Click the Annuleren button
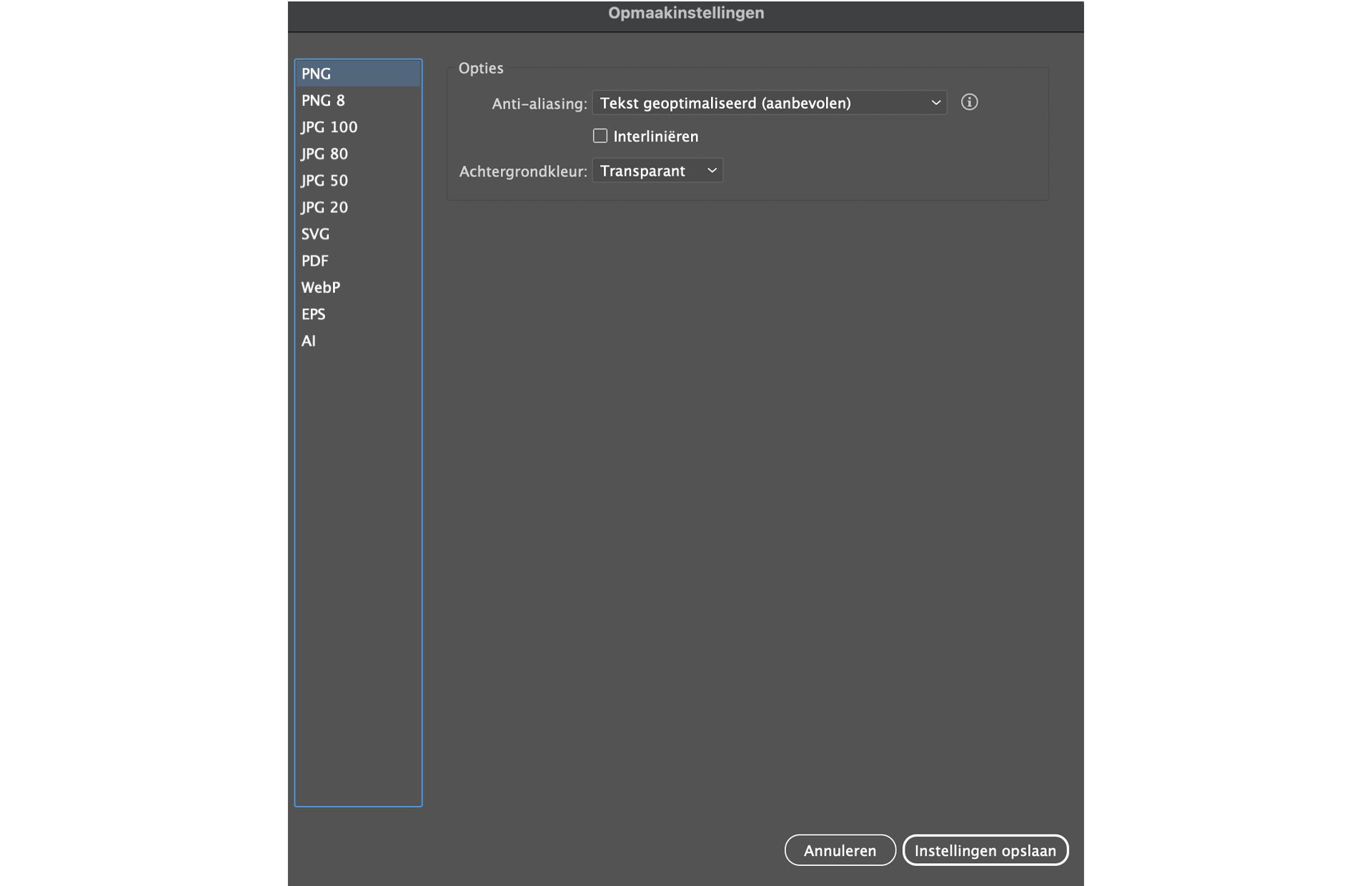1372x886 pixels. point(840,850)
